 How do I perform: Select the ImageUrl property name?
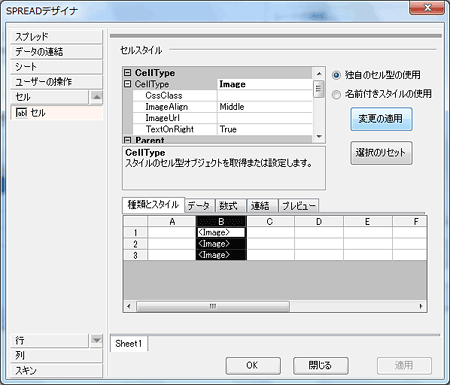point(162,118)
